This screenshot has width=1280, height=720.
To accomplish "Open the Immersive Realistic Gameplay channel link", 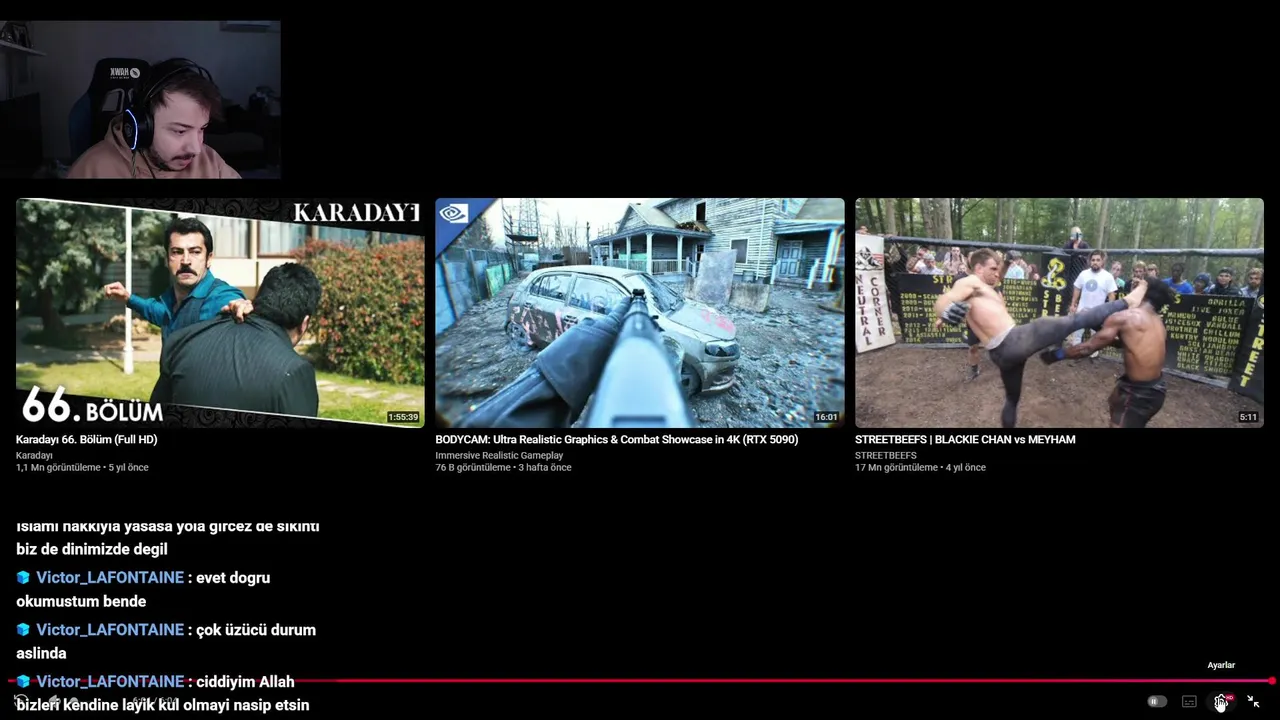I will [499, 456].
